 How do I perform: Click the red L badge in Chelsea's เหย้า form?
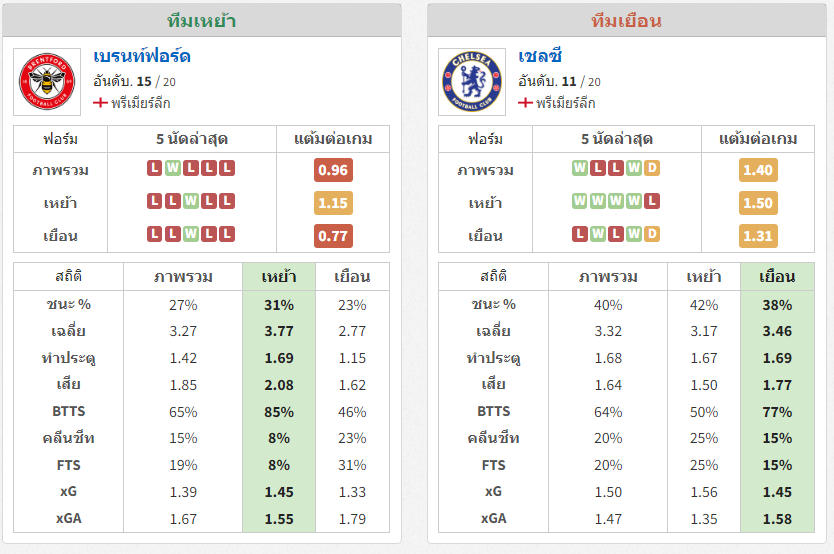pos(652,202)
